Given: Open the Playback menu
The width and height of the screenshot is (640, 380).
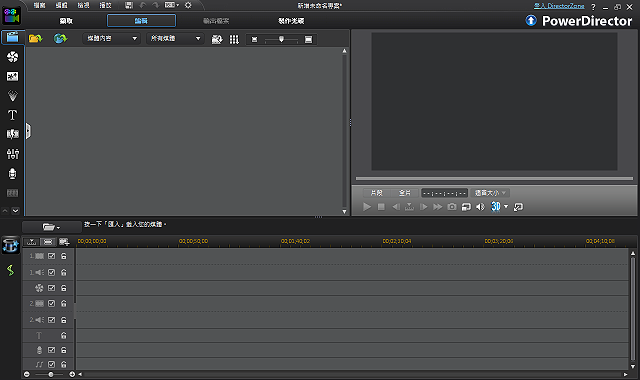Looking at the screenshot, I should point(106,5).
